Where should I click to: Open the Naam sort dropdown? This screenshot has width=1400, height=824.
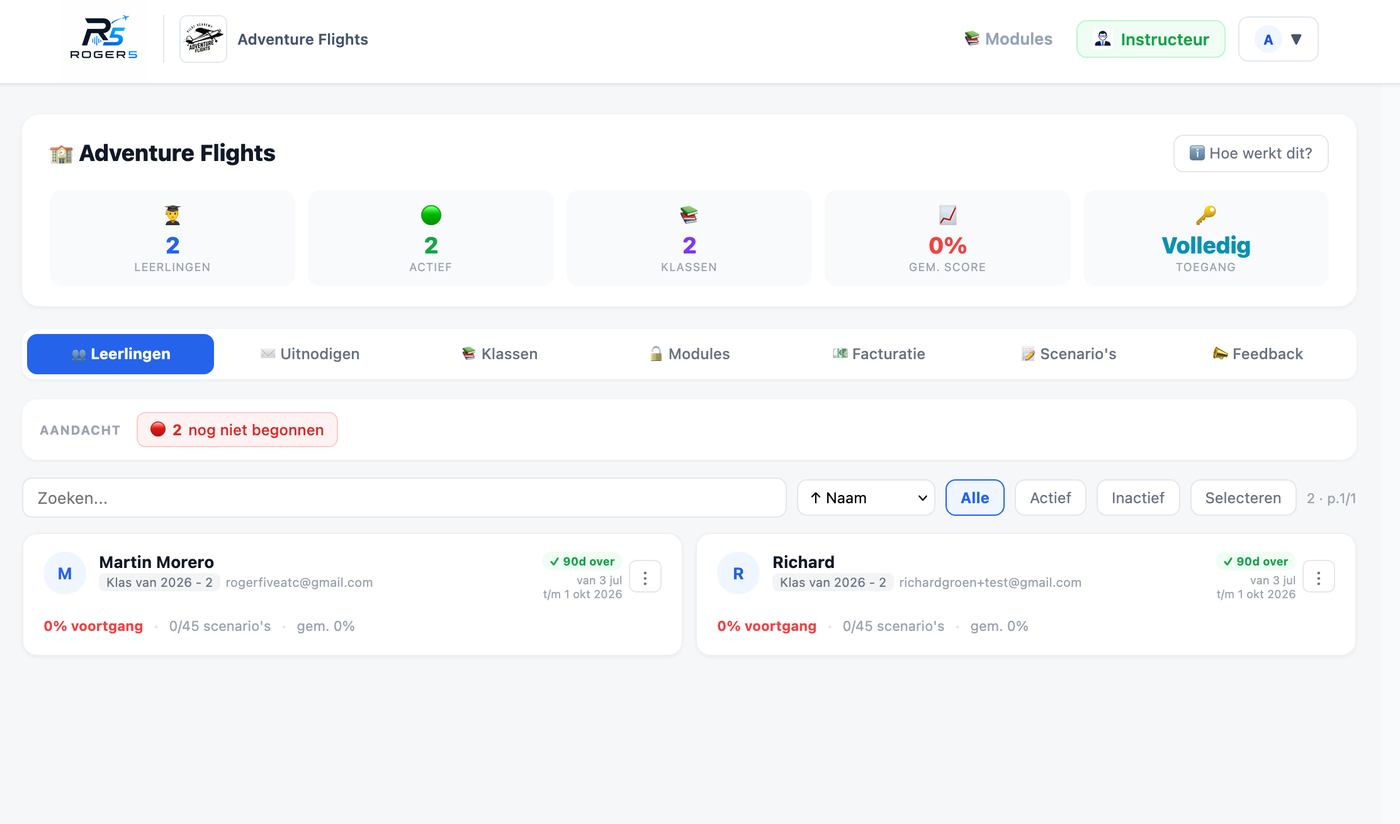coord(866,498)
